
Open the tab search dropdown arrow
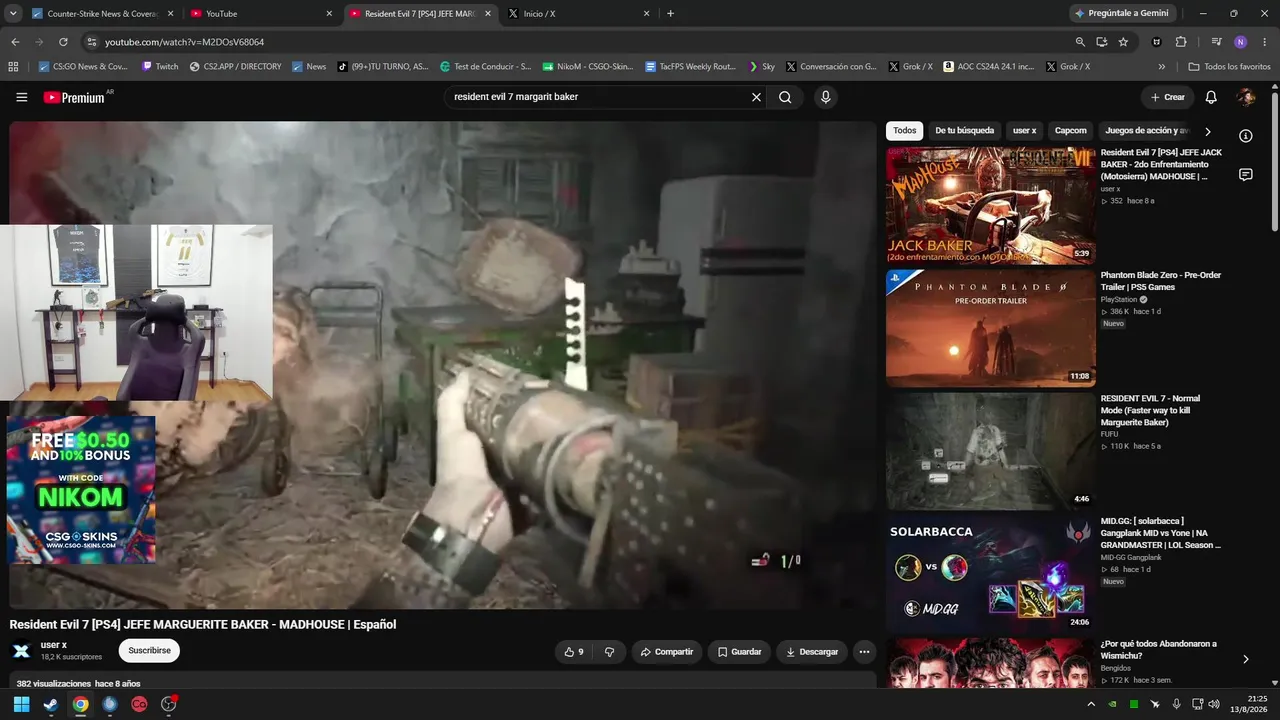tap(13, 13)
